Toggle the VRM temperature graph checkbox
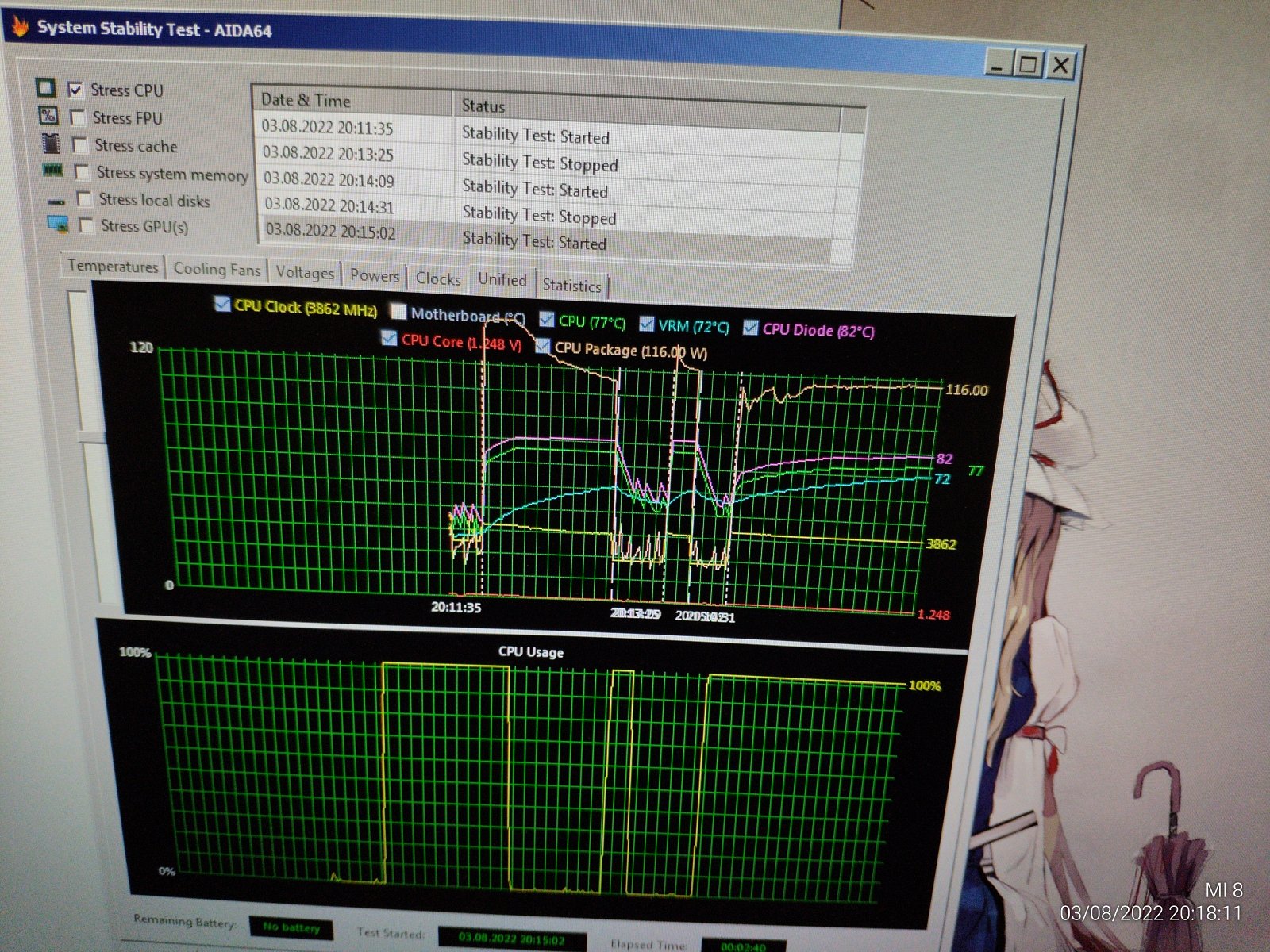The image size is (1270, 952). [x=647, y=323]
